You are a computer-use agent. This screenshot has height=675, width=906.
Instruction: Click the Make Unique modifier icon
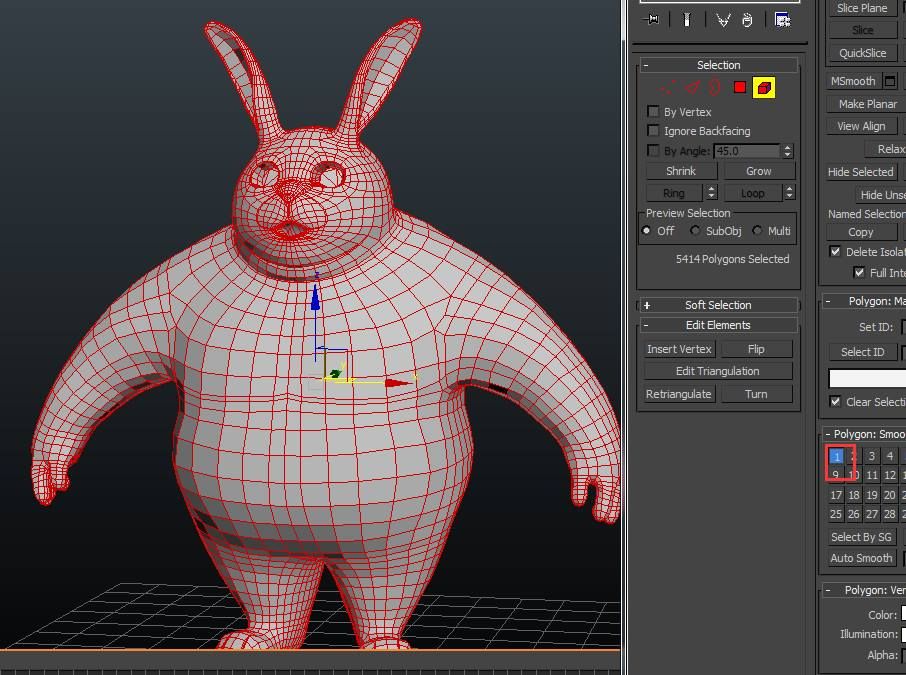[723, 20]
